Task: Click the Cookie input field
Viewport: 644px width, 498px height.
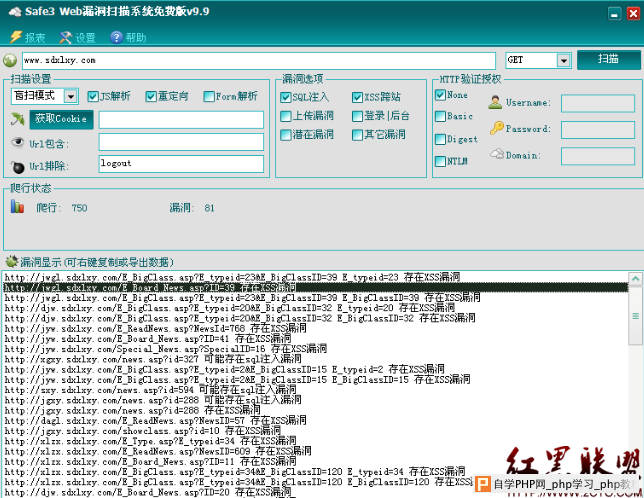Action: coord(181,120)
